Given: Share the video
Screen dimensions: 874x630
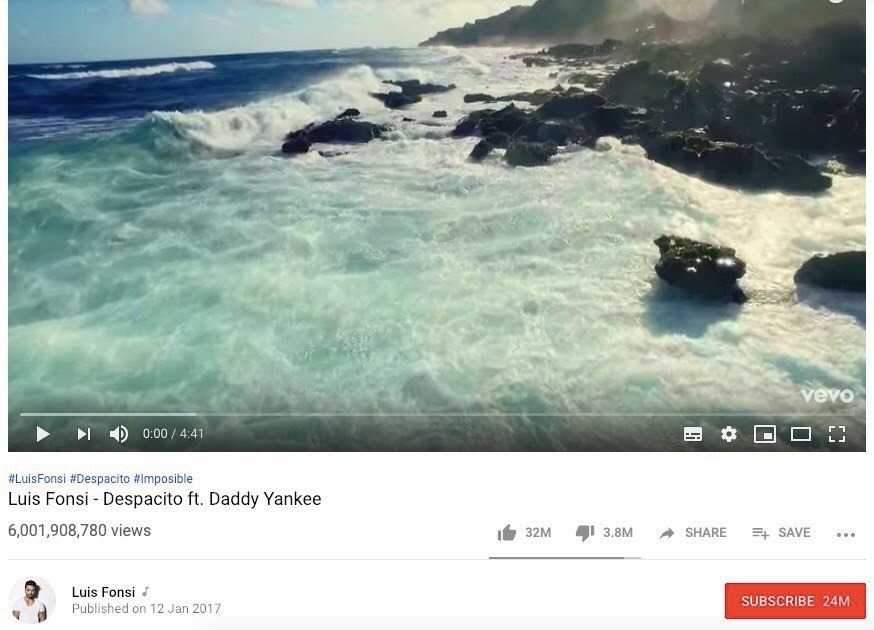Looking at the screenshot, I should (x=693, y=533).
